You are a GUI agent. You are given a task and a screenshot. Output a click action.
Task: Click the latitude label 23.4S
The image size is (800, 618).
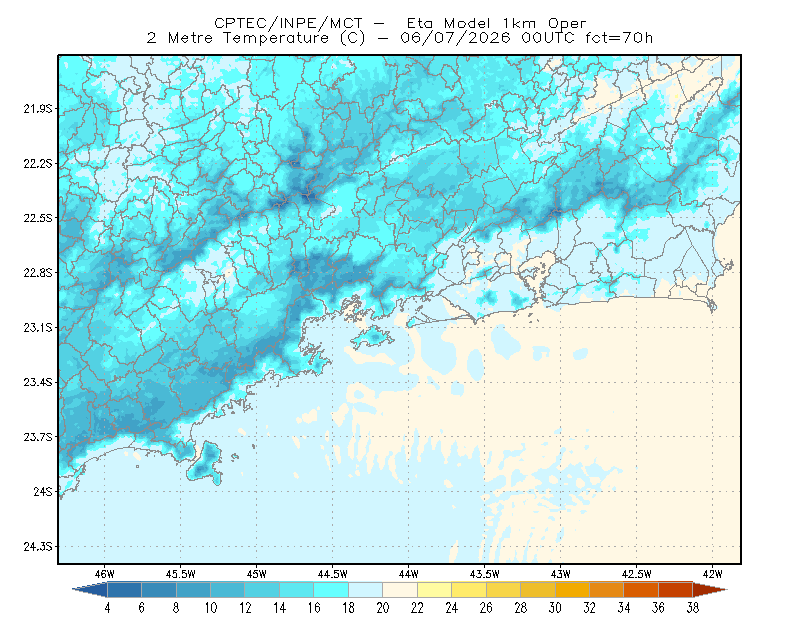pyautogui.click(x=38, y=382)
